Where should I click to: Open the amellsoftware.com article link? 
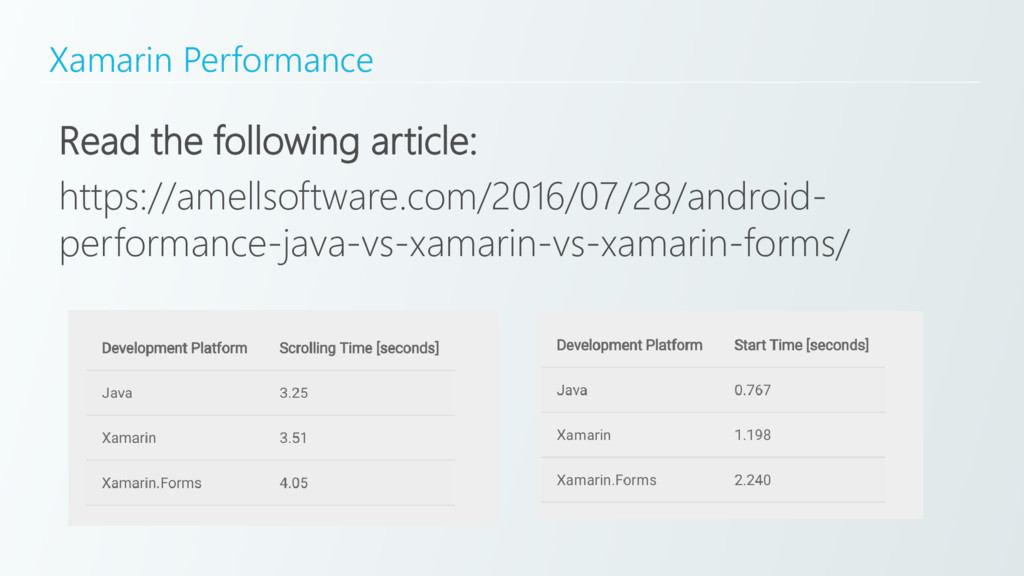(442, 220)
